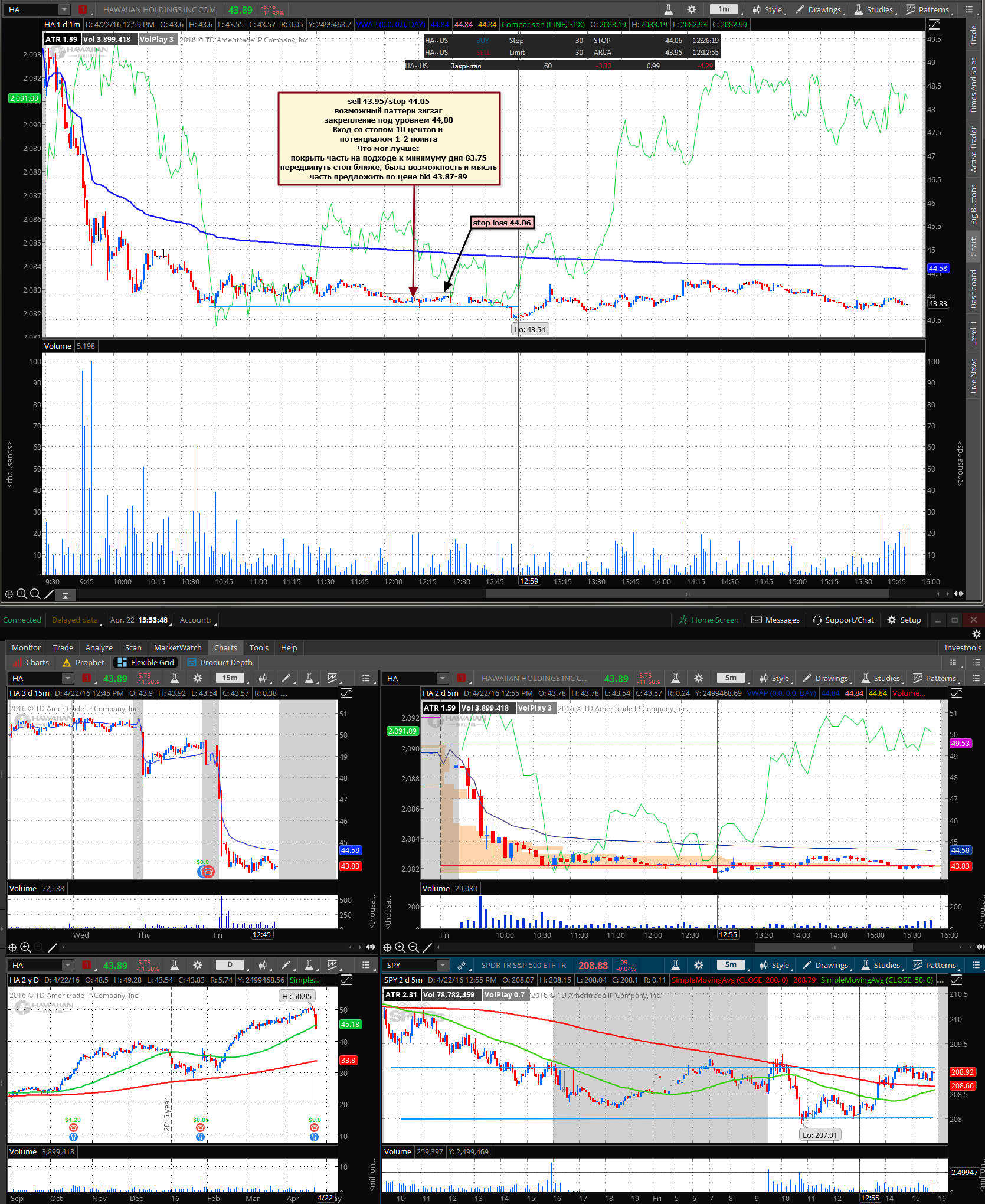
Task: Open patterns icon on 15m HA chart
Action: [332, 678]
